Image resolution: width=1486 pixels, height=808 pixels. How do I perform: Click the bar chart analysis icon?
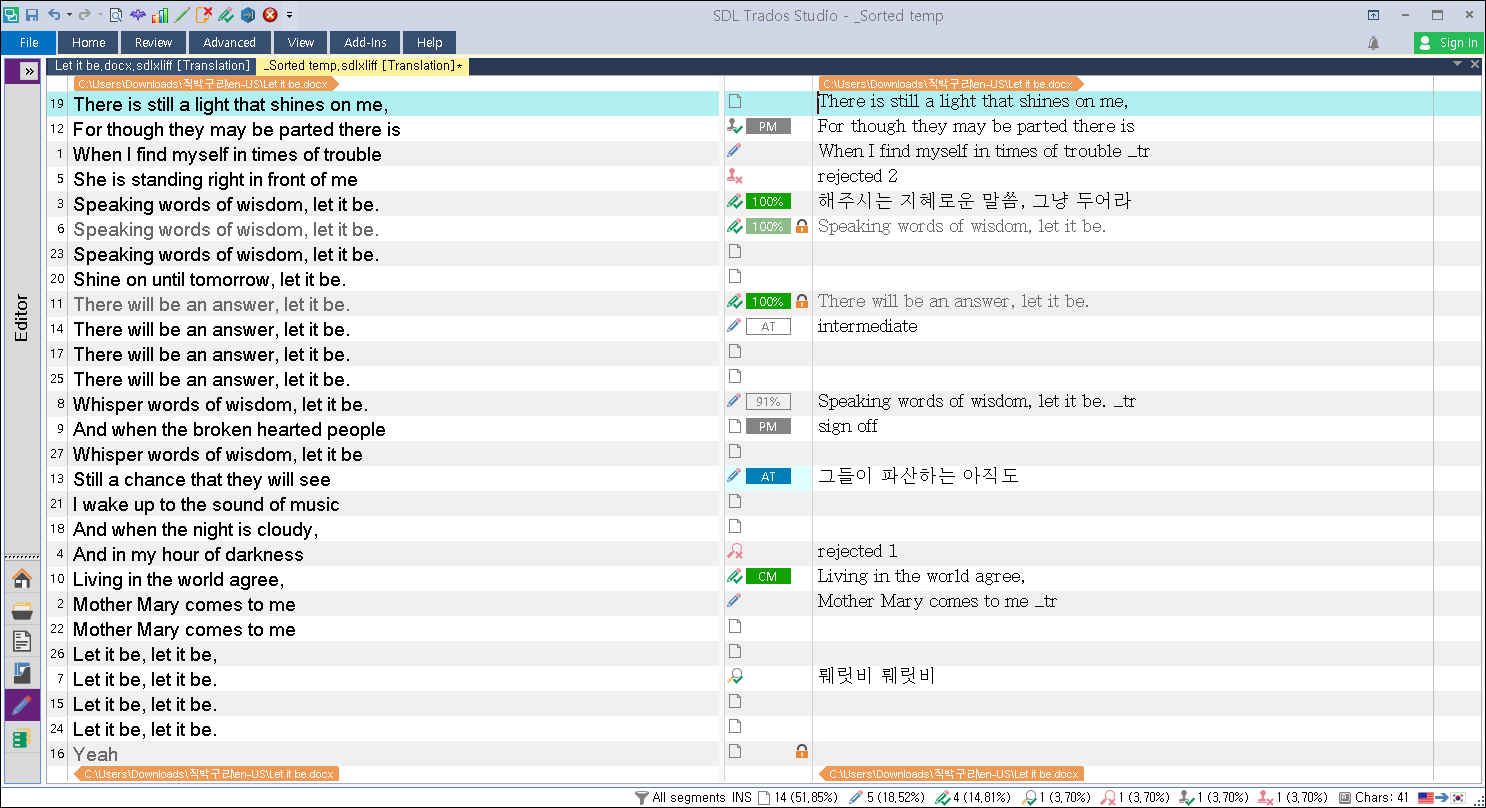click(160, 15)
